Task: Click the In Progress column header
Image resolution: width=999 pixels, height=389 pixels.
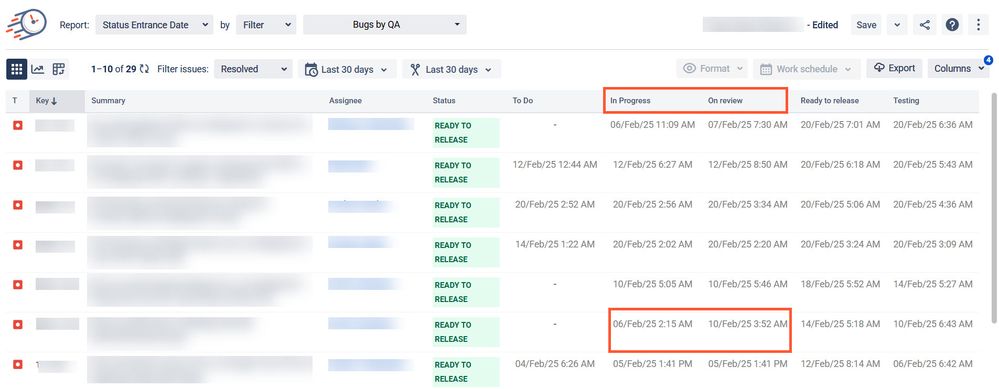Action: pos(630,101)
